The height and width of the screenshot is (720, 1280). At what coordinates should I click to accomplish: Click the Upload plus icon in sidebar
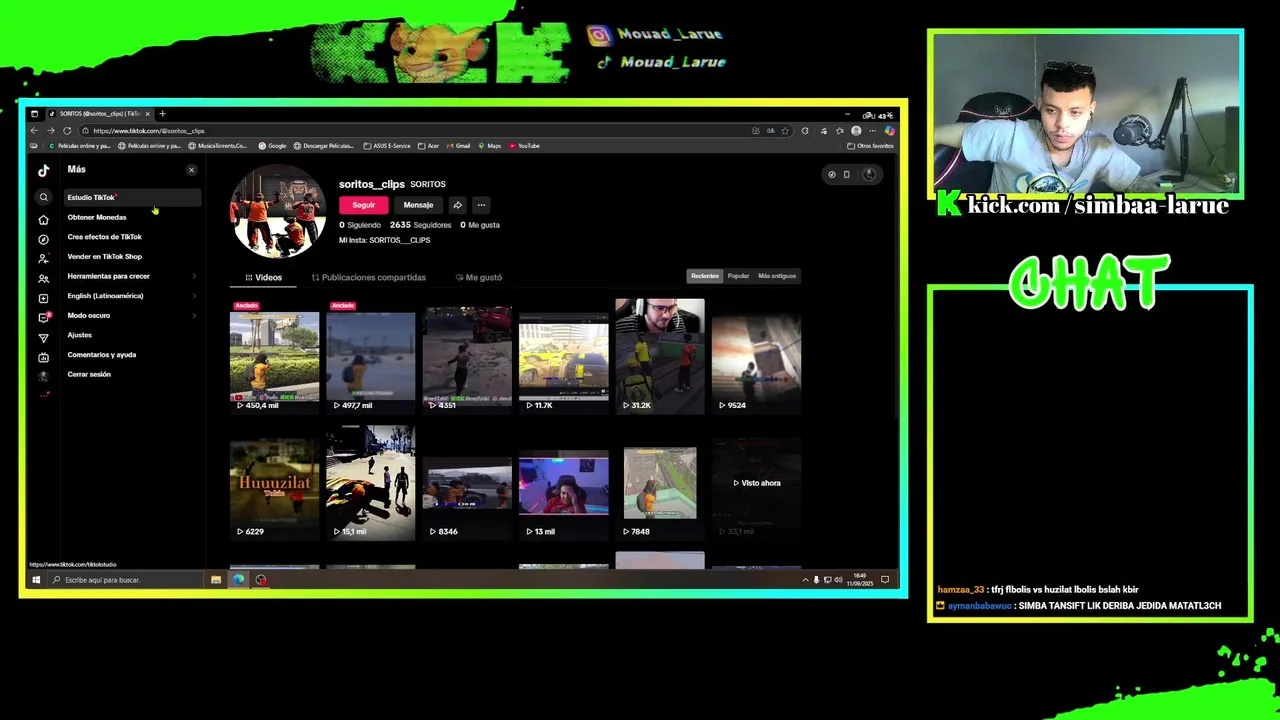(43, 298)
